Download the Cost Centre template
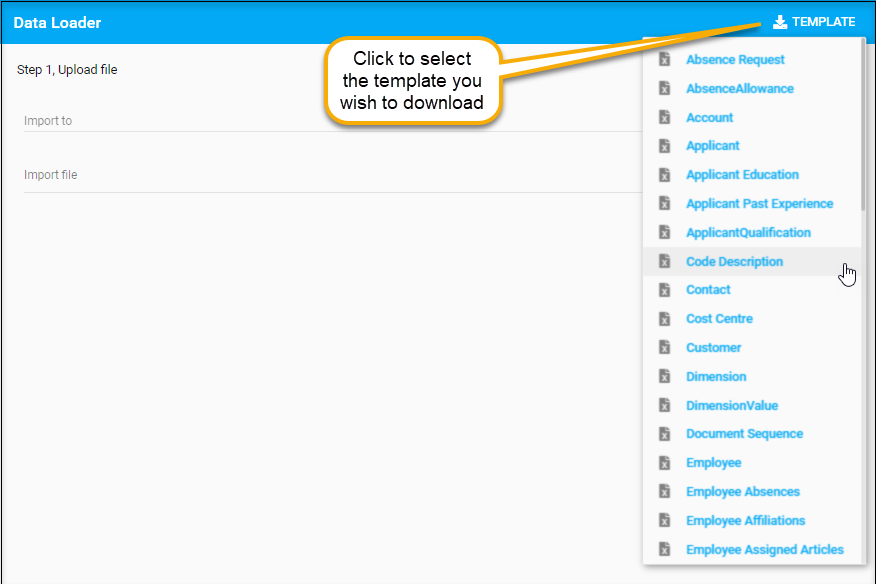876x584 pixels. [x=719, y=319]
